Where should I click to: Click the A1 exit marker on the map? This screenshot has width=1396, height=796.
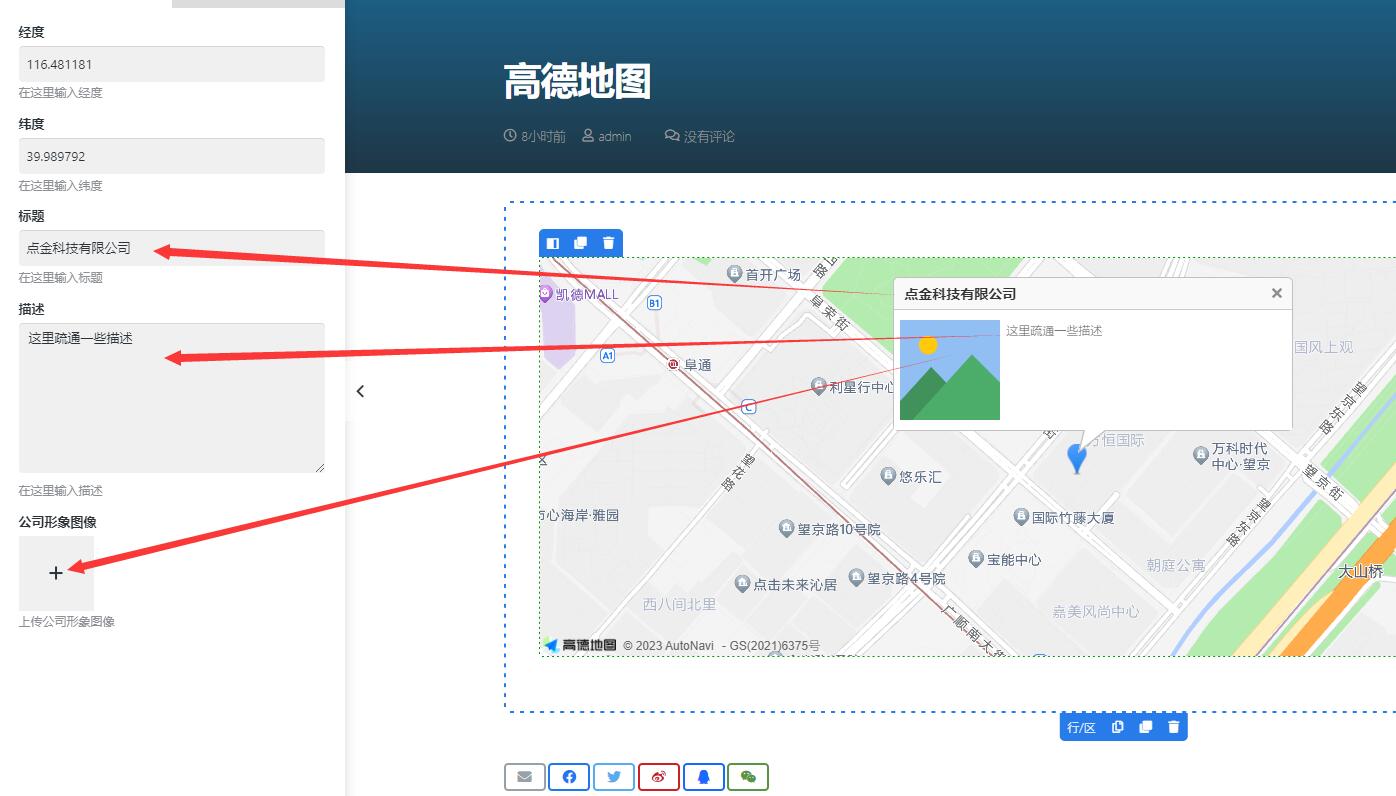(x=607, y=355)
